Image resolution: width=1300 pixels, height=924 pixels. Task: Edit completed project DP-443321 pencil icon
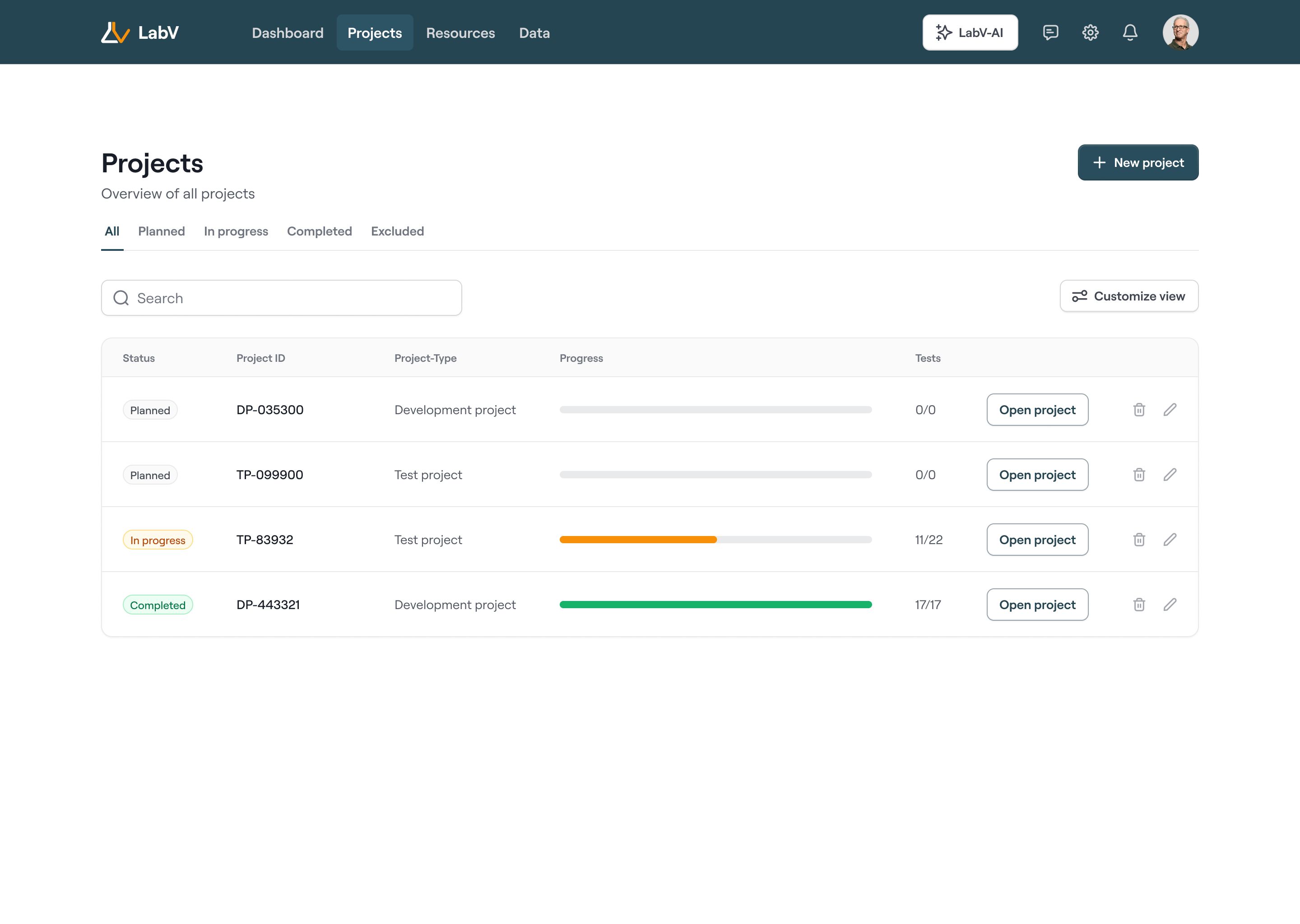click(1170, 604)
